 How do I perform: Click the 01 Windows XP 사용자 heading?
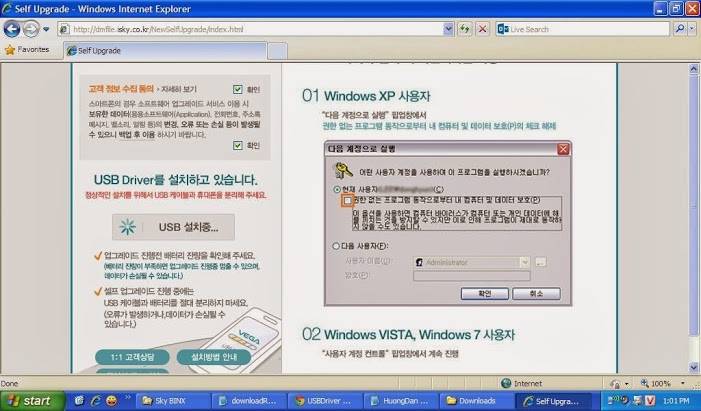[366, 96]
